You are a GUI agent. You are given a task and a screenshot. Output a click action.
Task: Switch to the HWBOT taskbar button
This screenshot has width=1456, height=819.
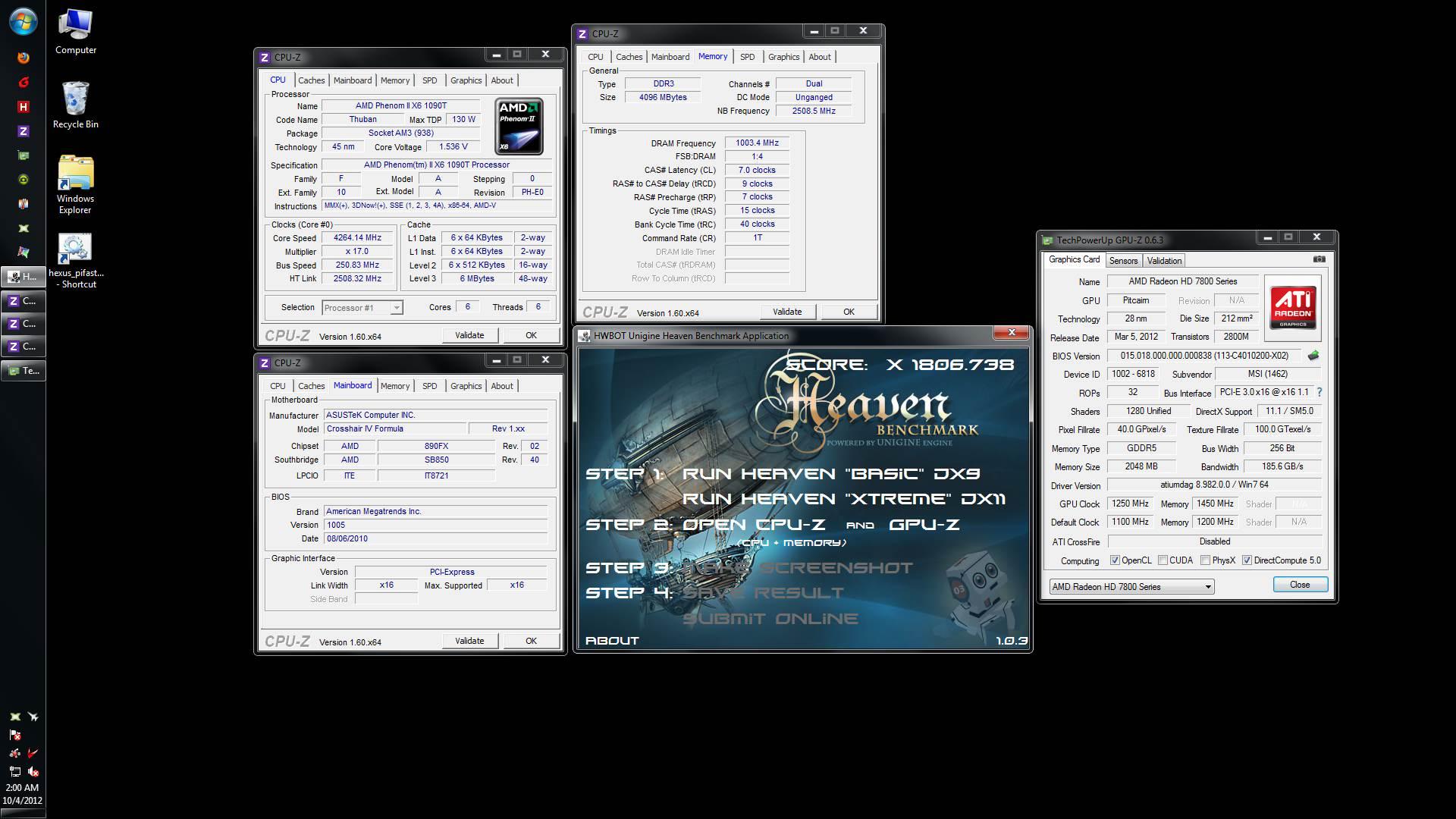23,276
